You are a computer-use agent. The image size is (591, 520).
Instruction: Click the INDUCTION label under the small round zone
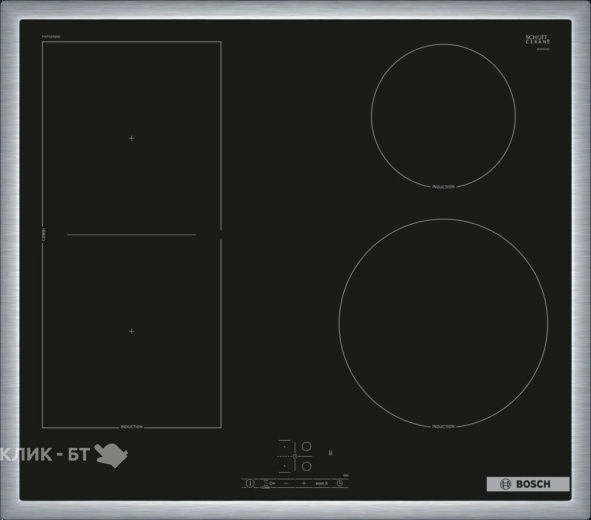[x=443, y=187]
